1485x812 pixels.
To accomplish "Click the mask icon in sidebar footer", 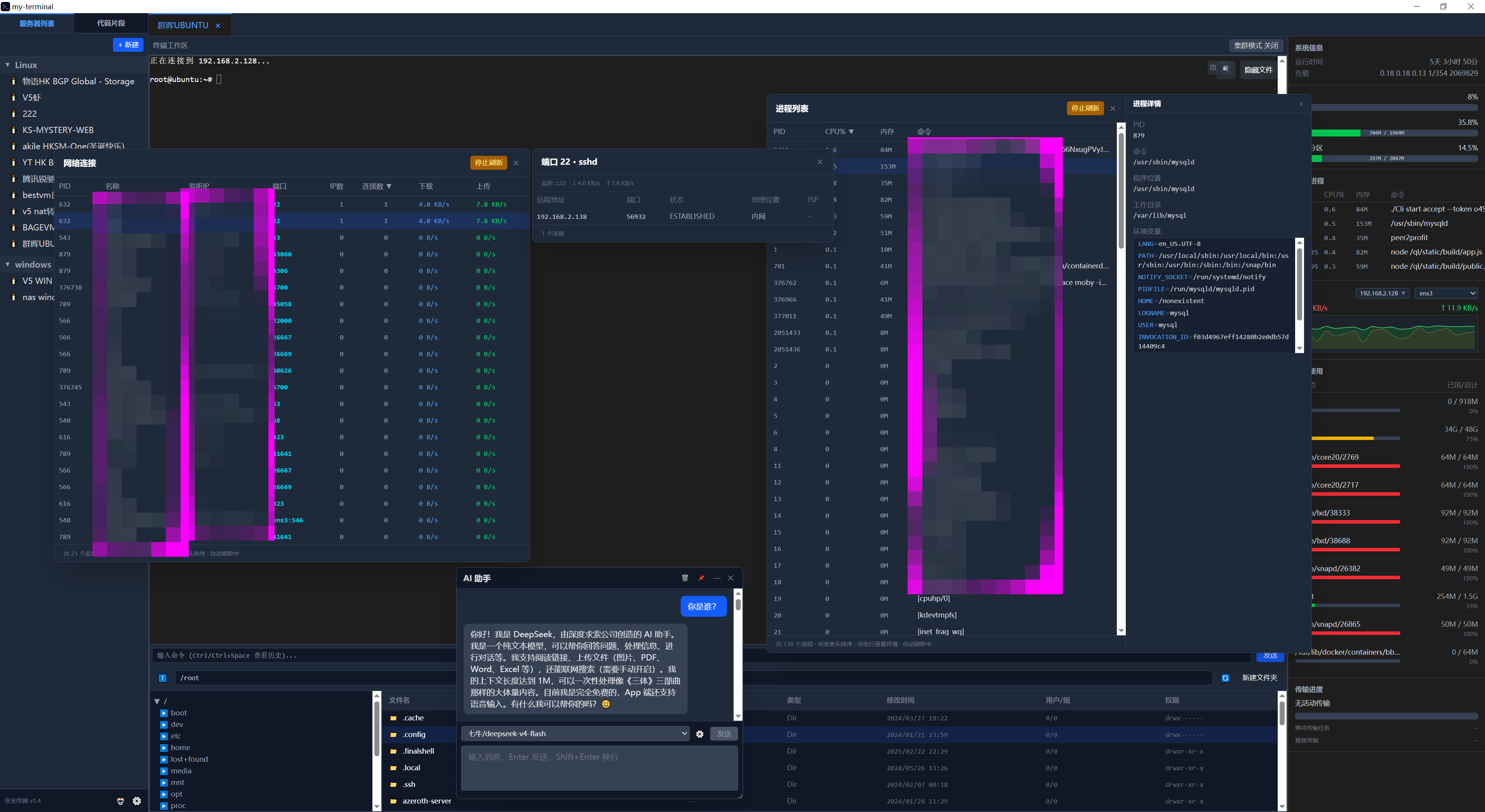I will point(121,801).
